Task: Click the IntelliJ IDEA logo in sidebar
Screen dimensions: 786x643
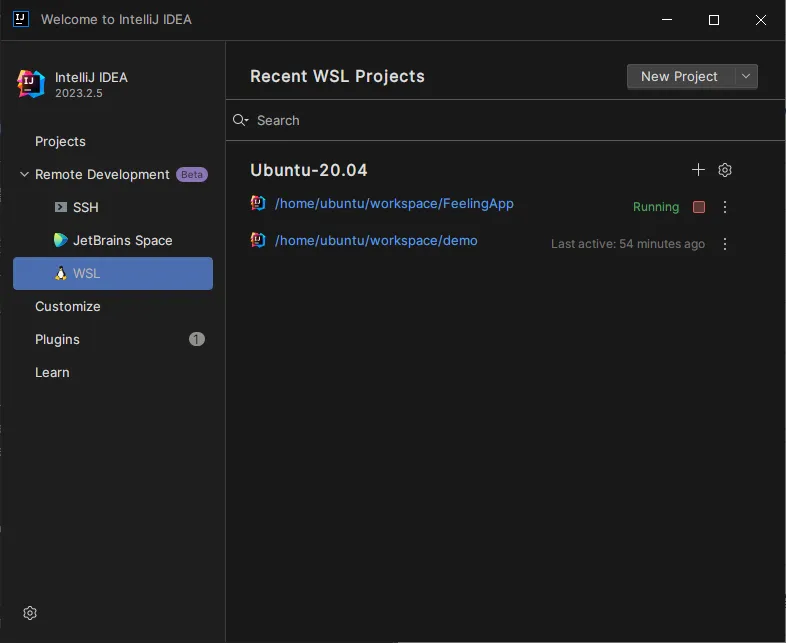Action: point(31,84)
